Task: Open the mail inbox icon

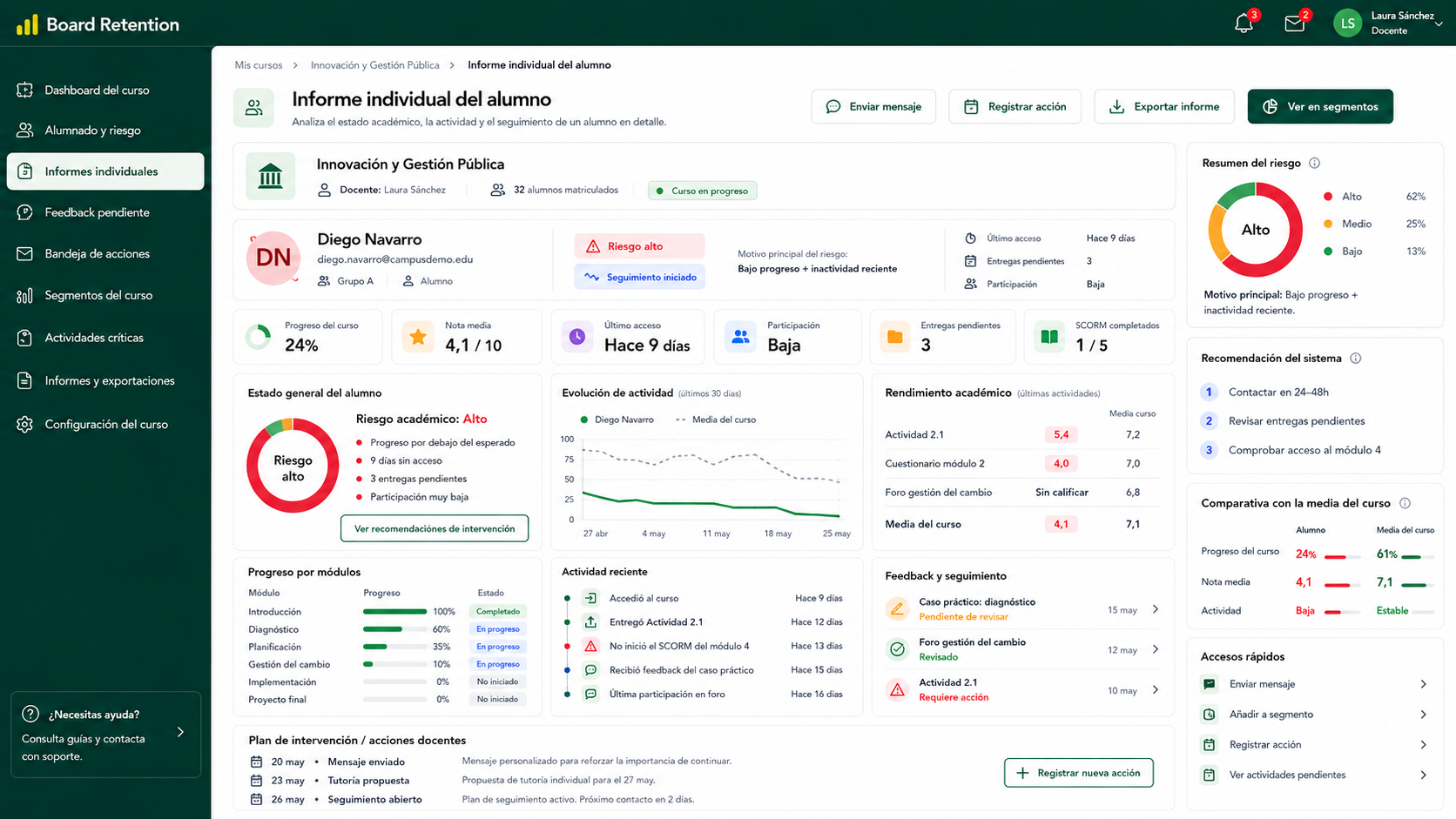Action: click(x=1295, y=23)
